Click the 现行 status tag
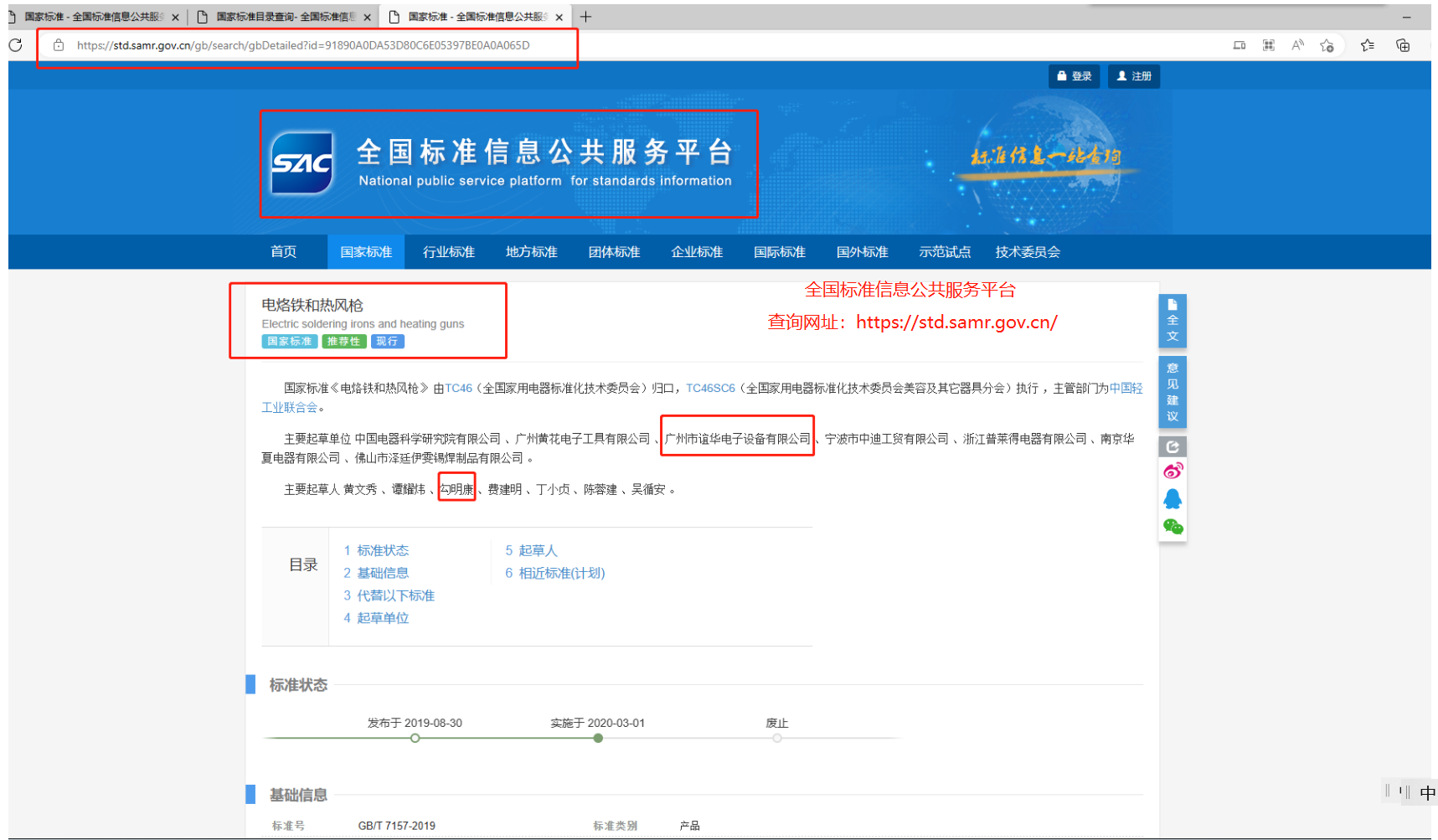 (388, 342)
